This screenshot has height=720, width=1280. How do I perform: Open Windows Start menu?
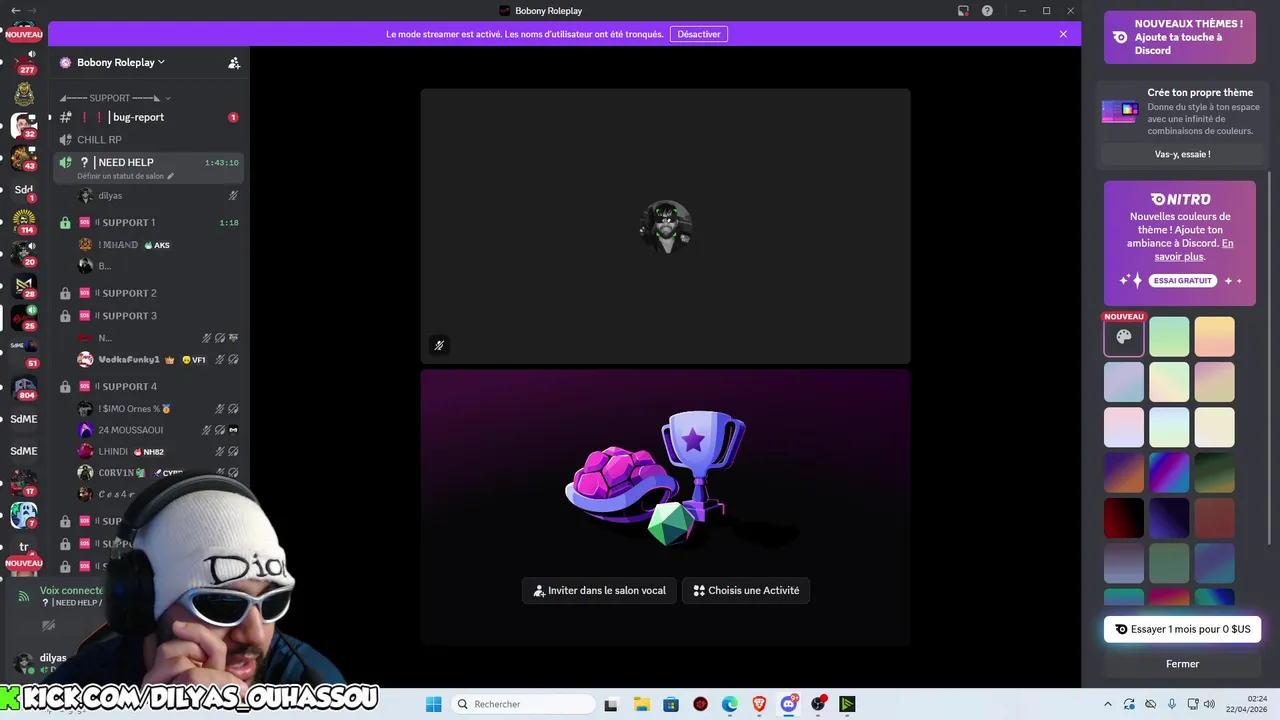click(434, 704)
